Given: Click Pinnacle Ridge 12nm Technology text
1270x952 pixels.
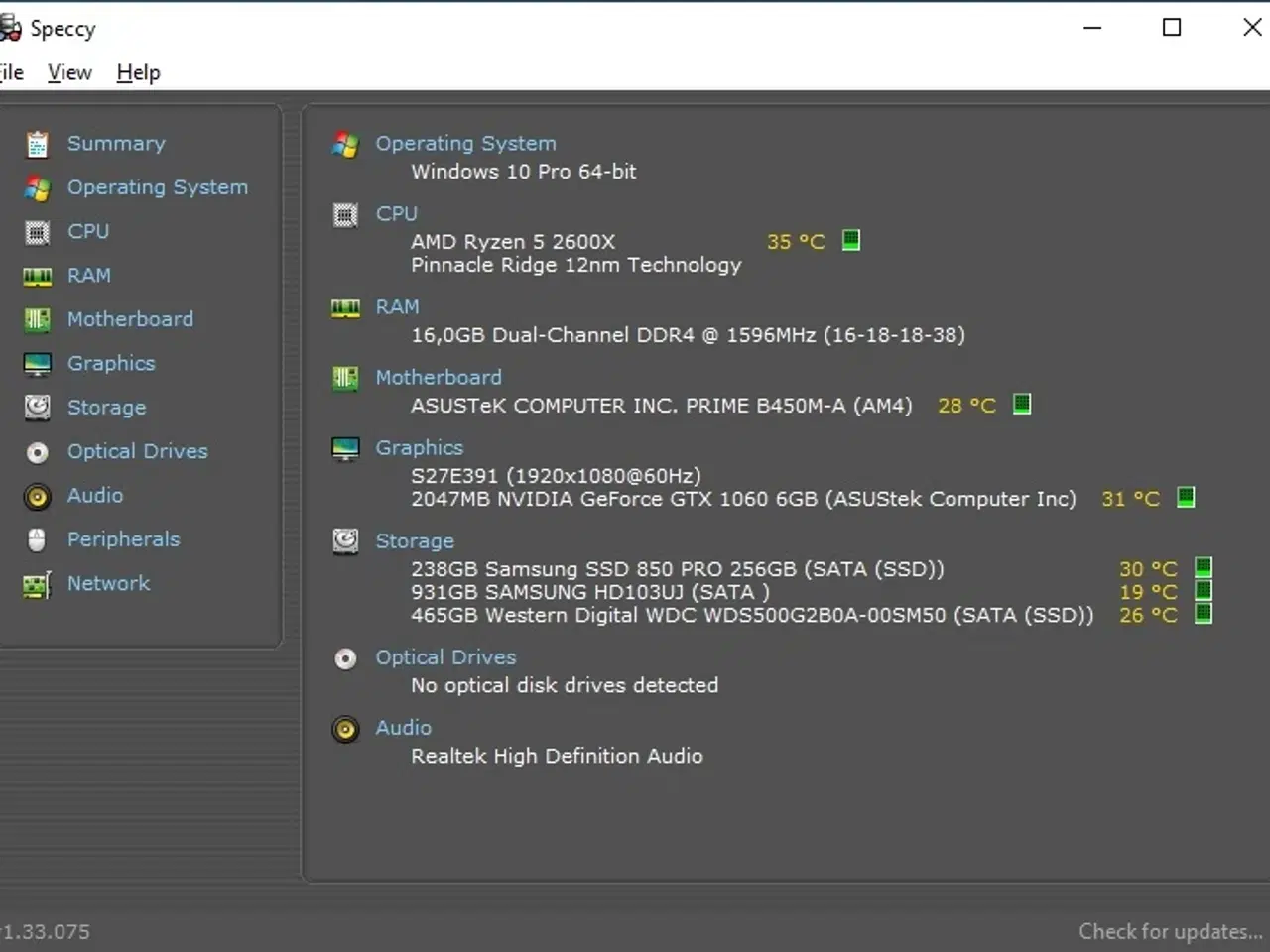Looking at the screenshot, I should click(576, 265).
